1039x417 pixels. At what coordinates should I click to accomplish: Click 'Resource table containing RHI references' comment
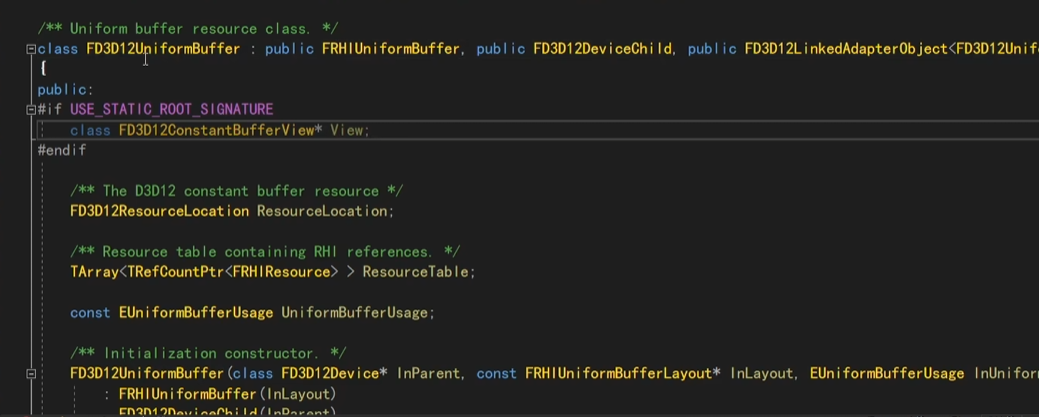coord(264,252)
